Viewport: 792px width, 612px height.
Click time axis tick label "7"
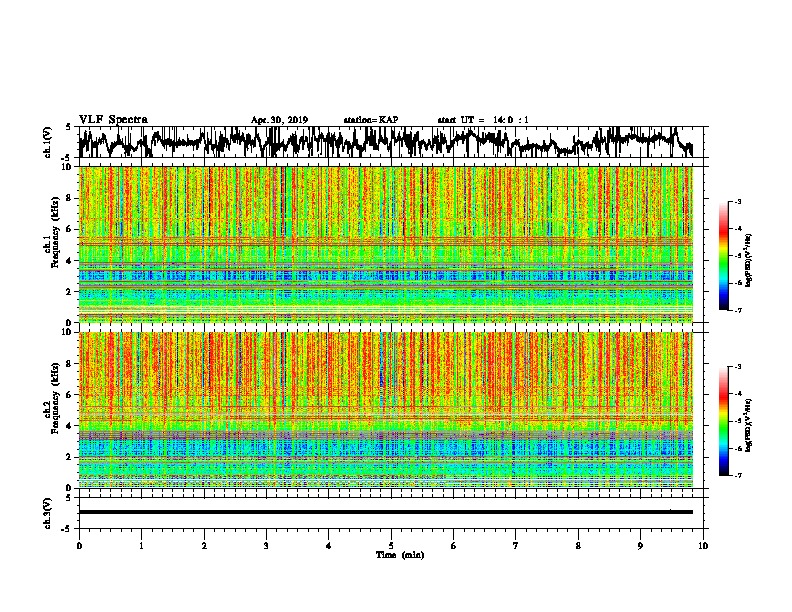516,546
